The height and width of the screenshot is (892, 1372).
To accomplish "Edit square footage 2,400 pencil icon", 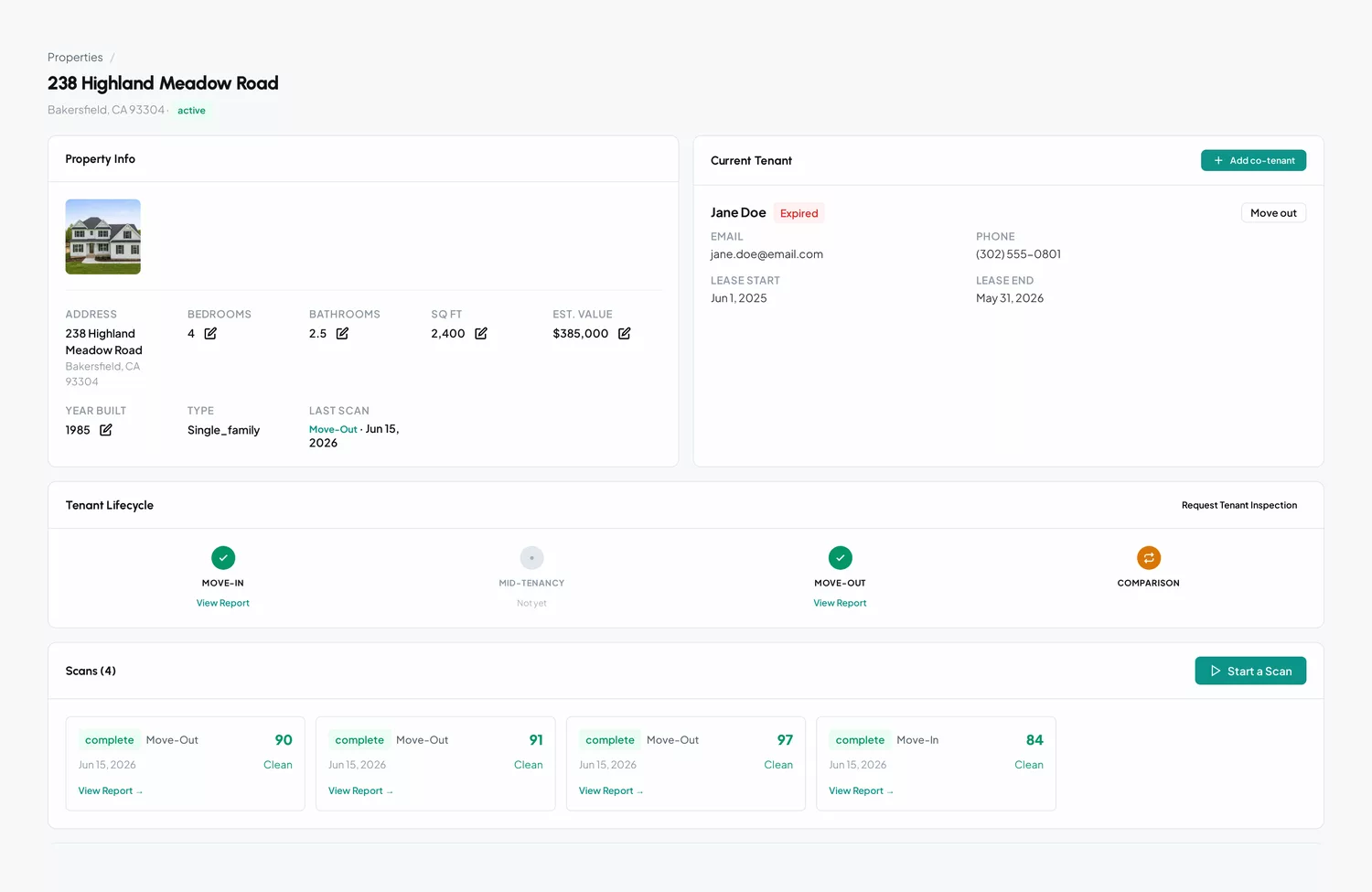I will pos(481,333).
